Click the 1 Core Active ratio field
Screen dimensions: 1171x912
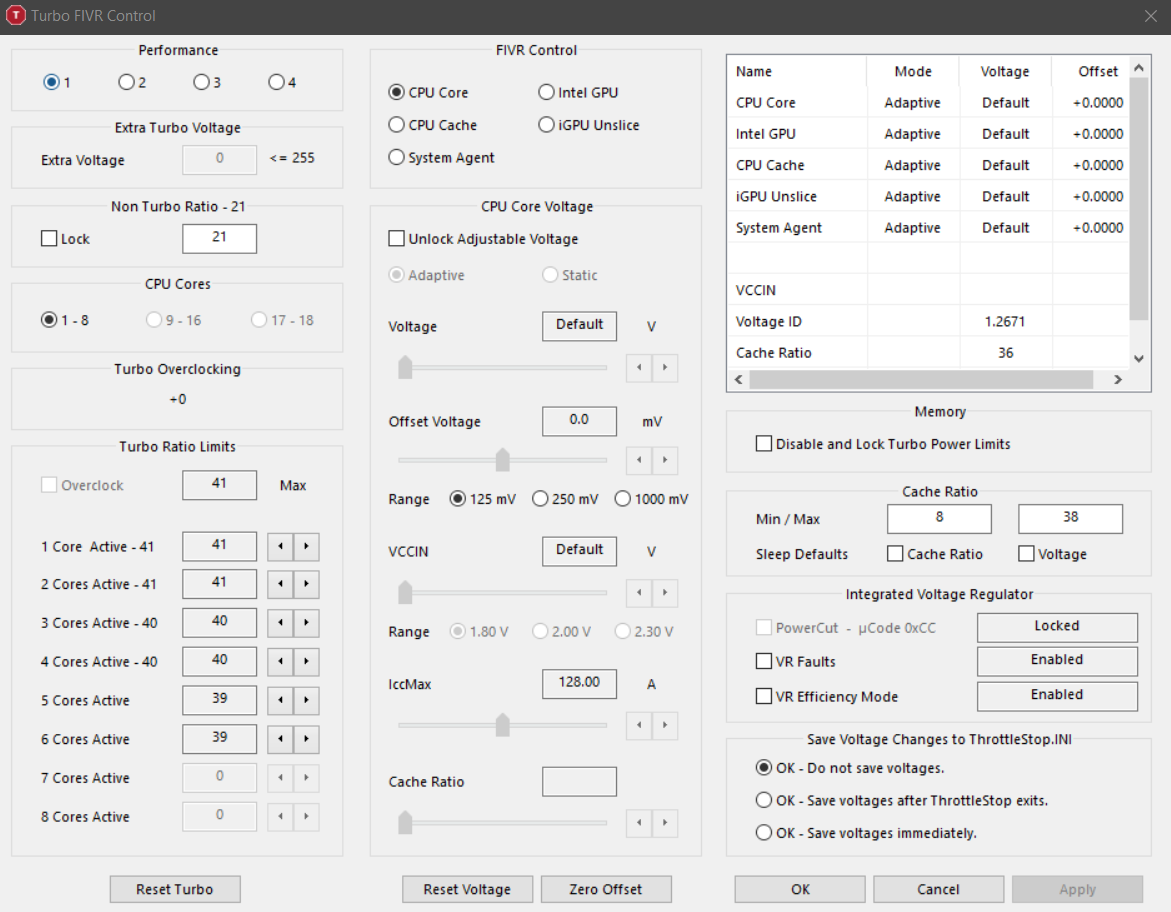pyautogui.click(x=220, y=546)
